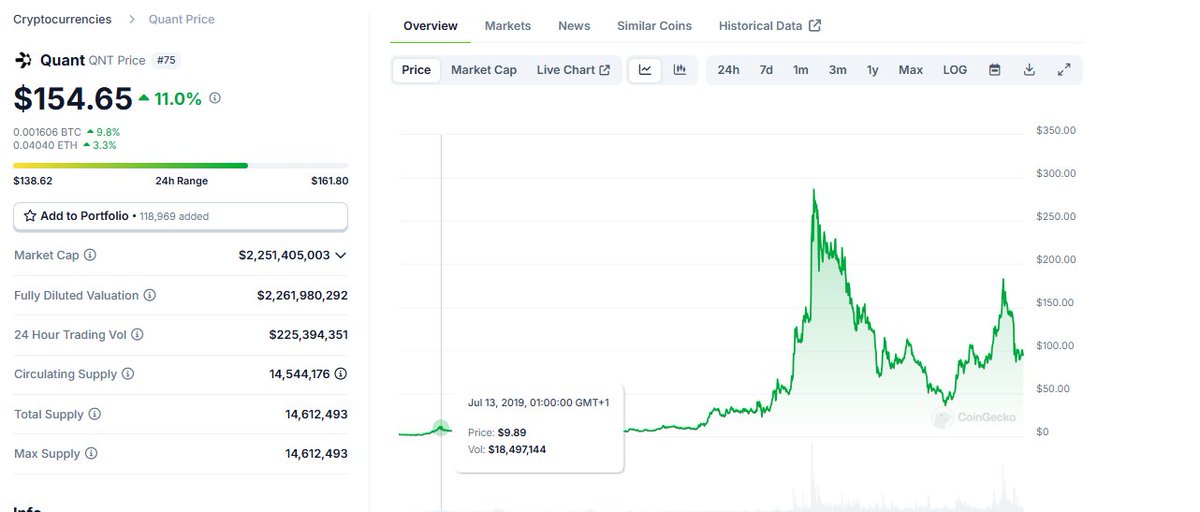Open Live Chart view
This screenshot has width=1200, height=512.
[x=573, y=70]
